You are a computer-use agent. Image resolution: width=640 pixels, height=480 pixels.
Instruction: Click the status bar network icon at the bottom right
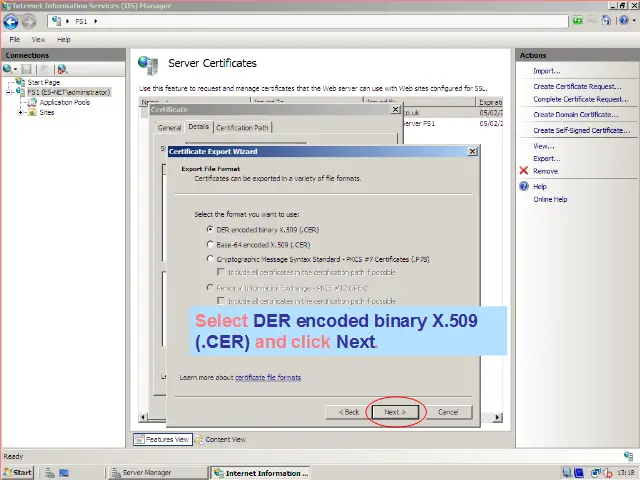(629, 456)
